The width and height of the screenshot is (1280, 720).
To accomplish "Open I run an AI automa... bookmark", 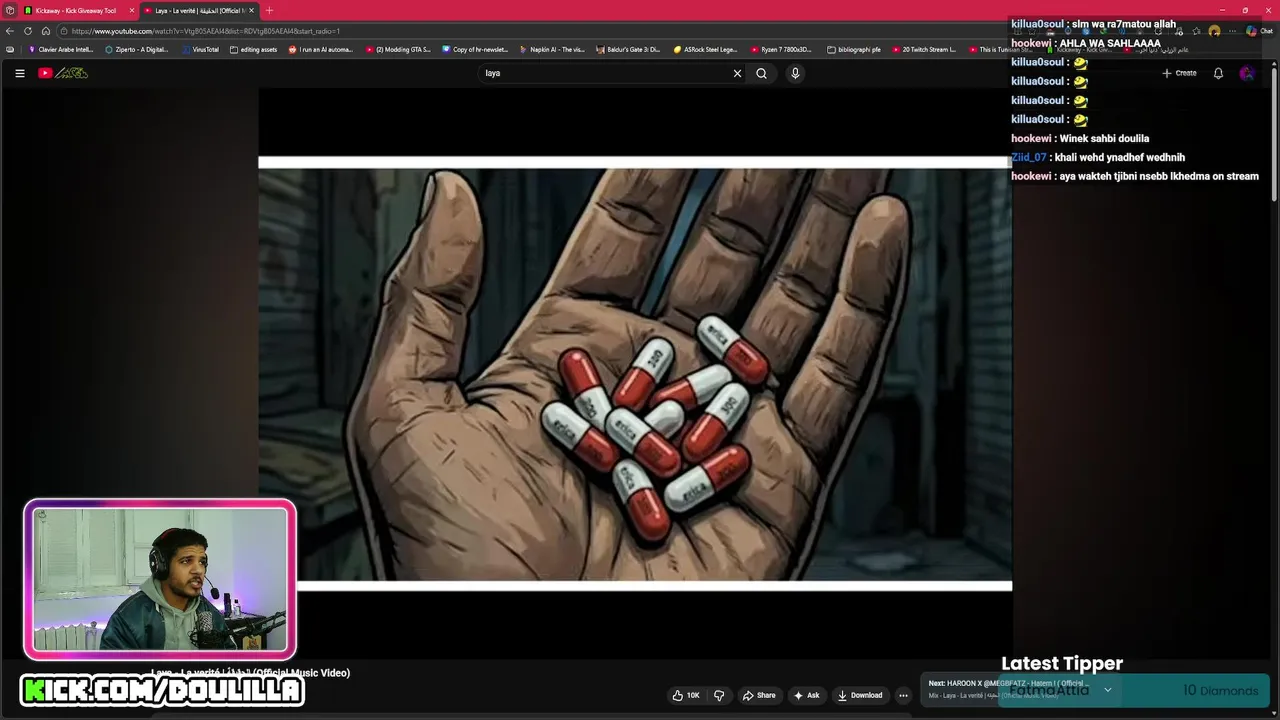I will 321,49.
